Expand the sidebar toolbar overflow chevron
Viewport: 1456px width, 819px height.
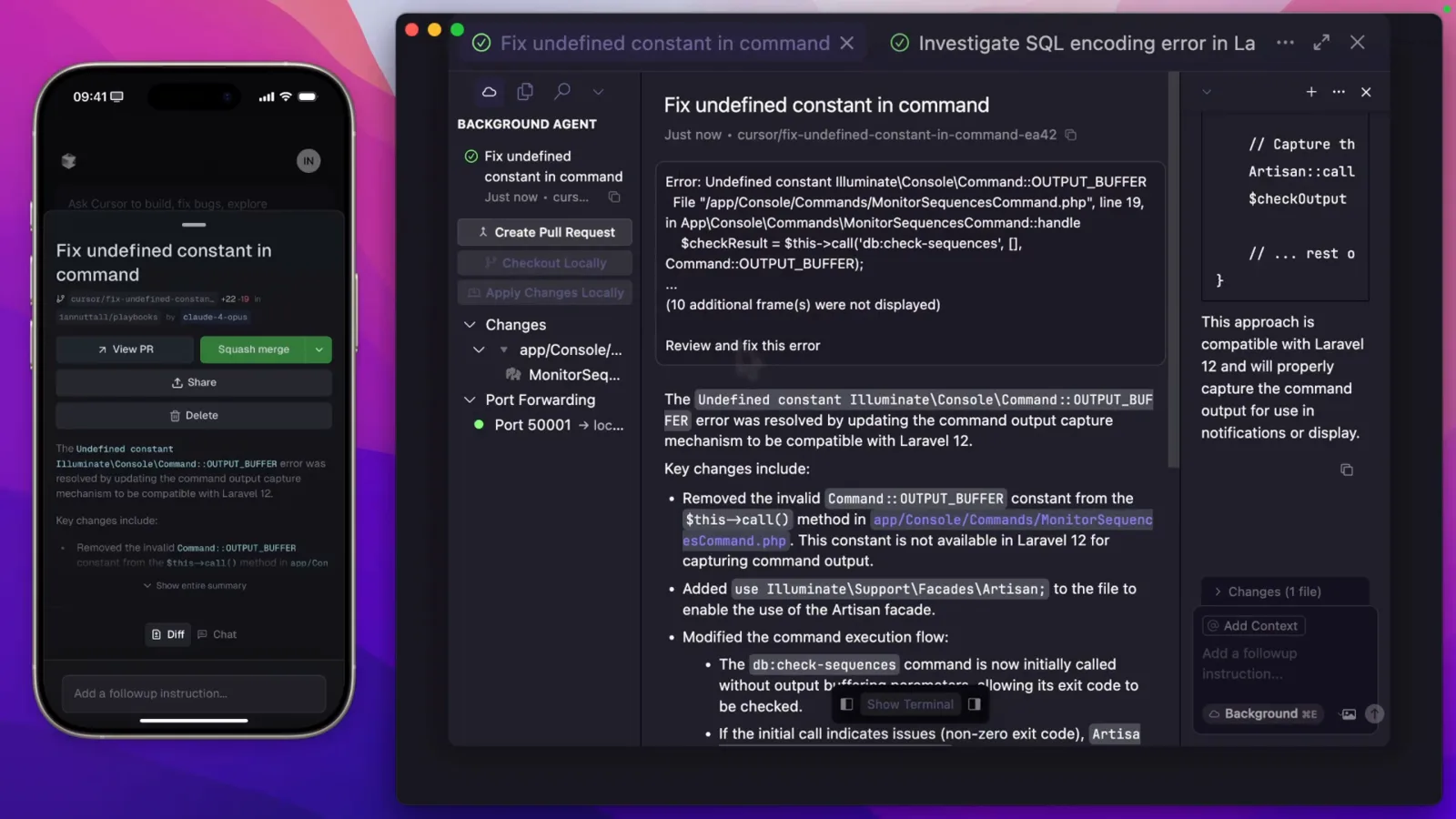click(x=598, y=92)
